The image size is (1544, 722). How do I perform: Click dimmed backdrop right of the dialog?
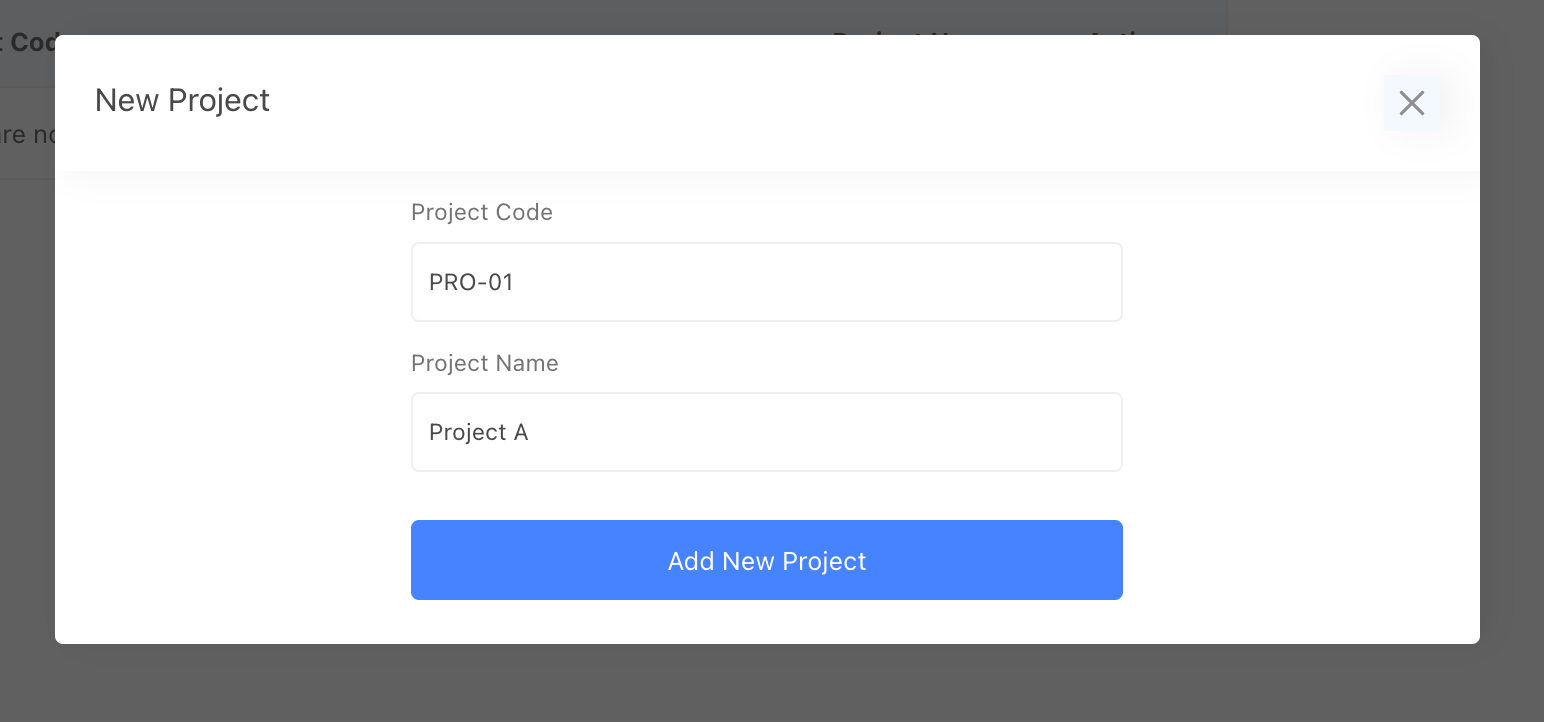pos(1511,400)
